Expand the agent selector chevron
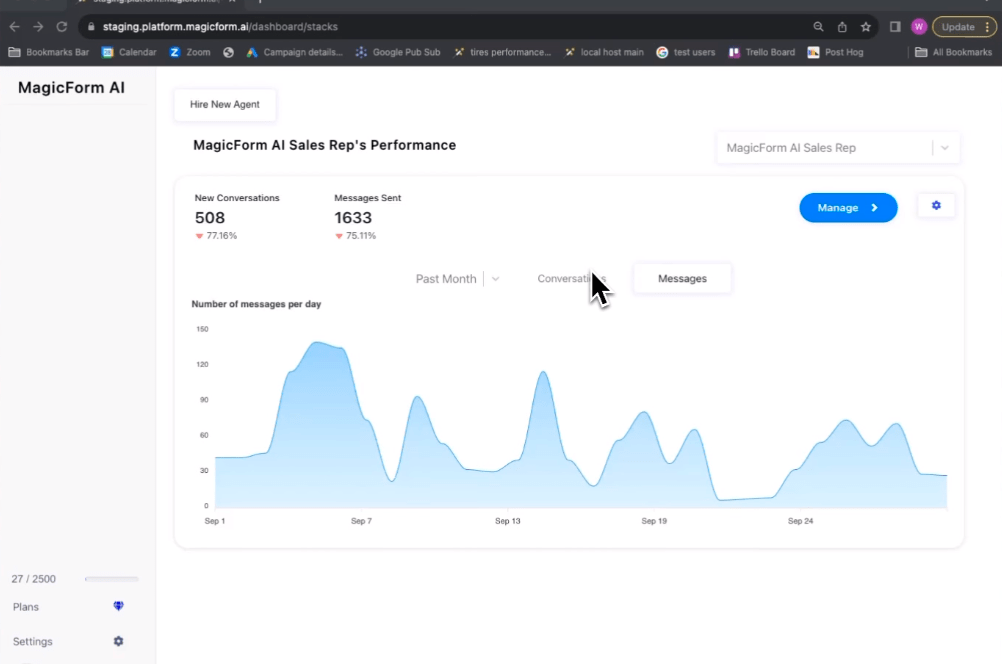1002x664 pixels. (944, 148)
